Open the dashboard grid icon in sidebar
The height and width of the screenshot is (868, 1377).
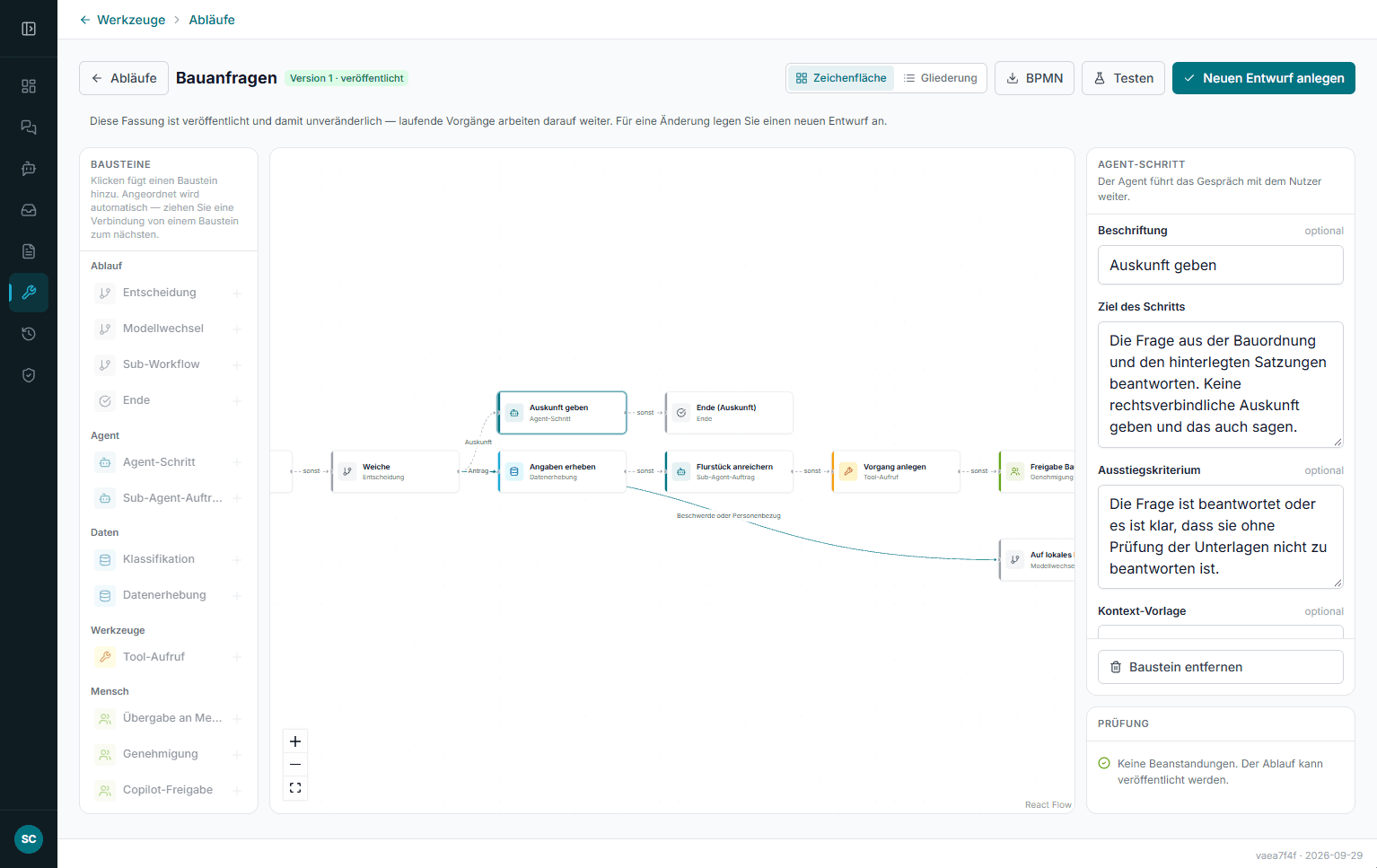[29, 86]
